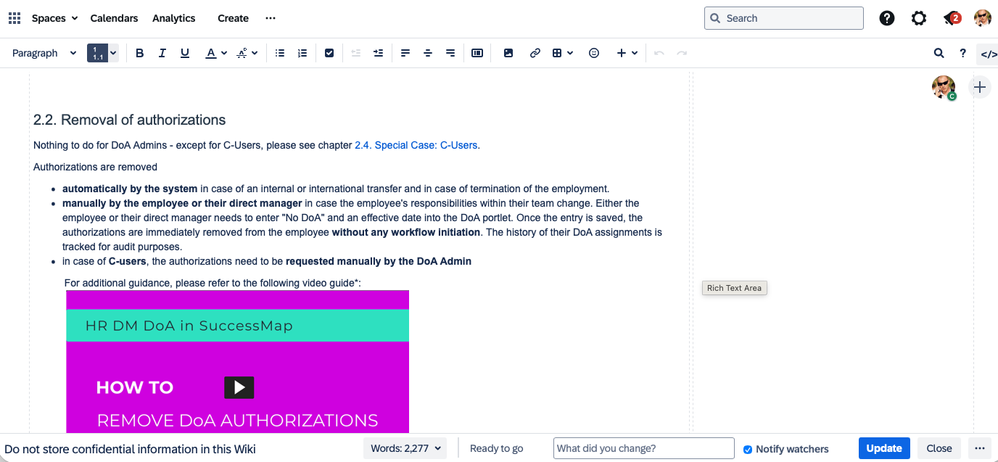Expand the Words: 2,277 counter dropdown
998x462 pixels.
(406, 449)
